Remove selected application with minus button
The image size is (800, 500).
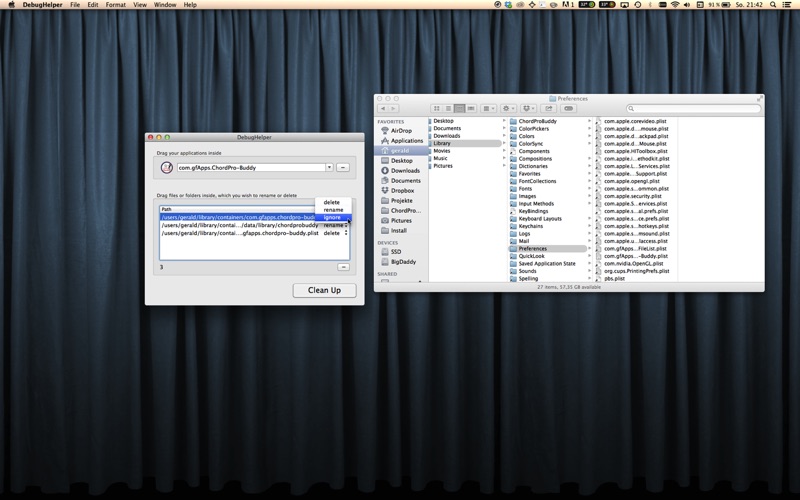343,167
